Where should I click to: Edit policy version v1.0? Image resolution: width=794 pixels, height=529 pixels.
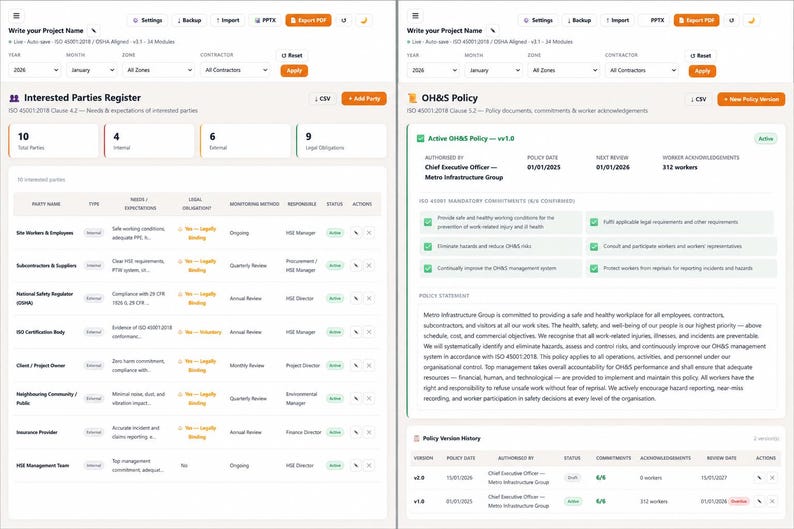click(x=759, y=501)
